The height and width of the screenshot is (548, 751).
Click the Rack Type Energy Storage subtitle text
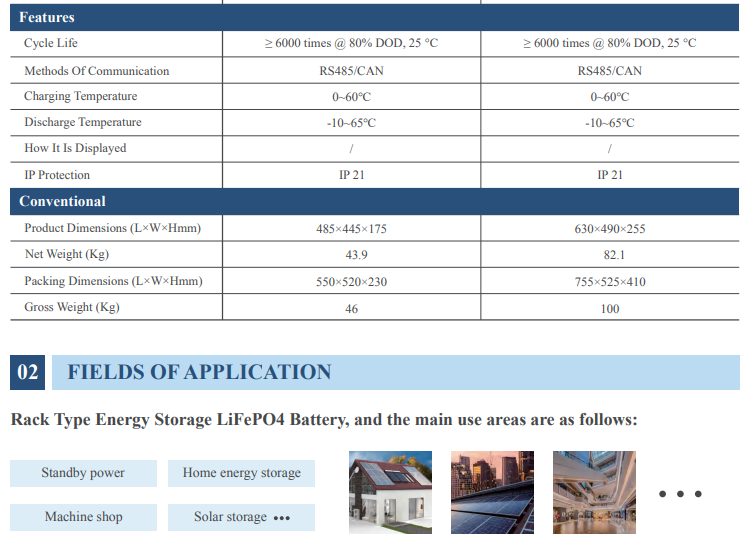point(323,420)
